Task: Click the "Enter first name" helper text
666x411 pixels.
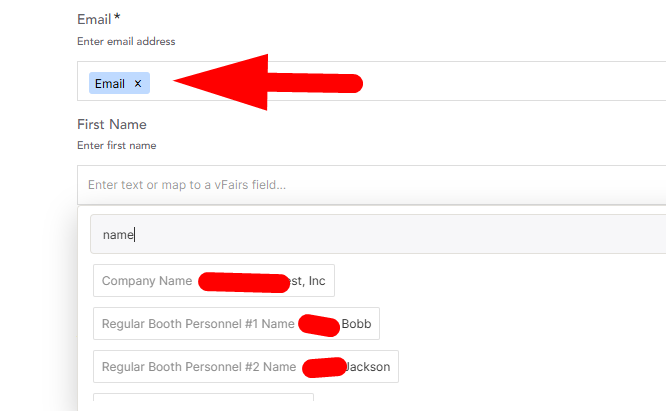Action: point(117,145)
